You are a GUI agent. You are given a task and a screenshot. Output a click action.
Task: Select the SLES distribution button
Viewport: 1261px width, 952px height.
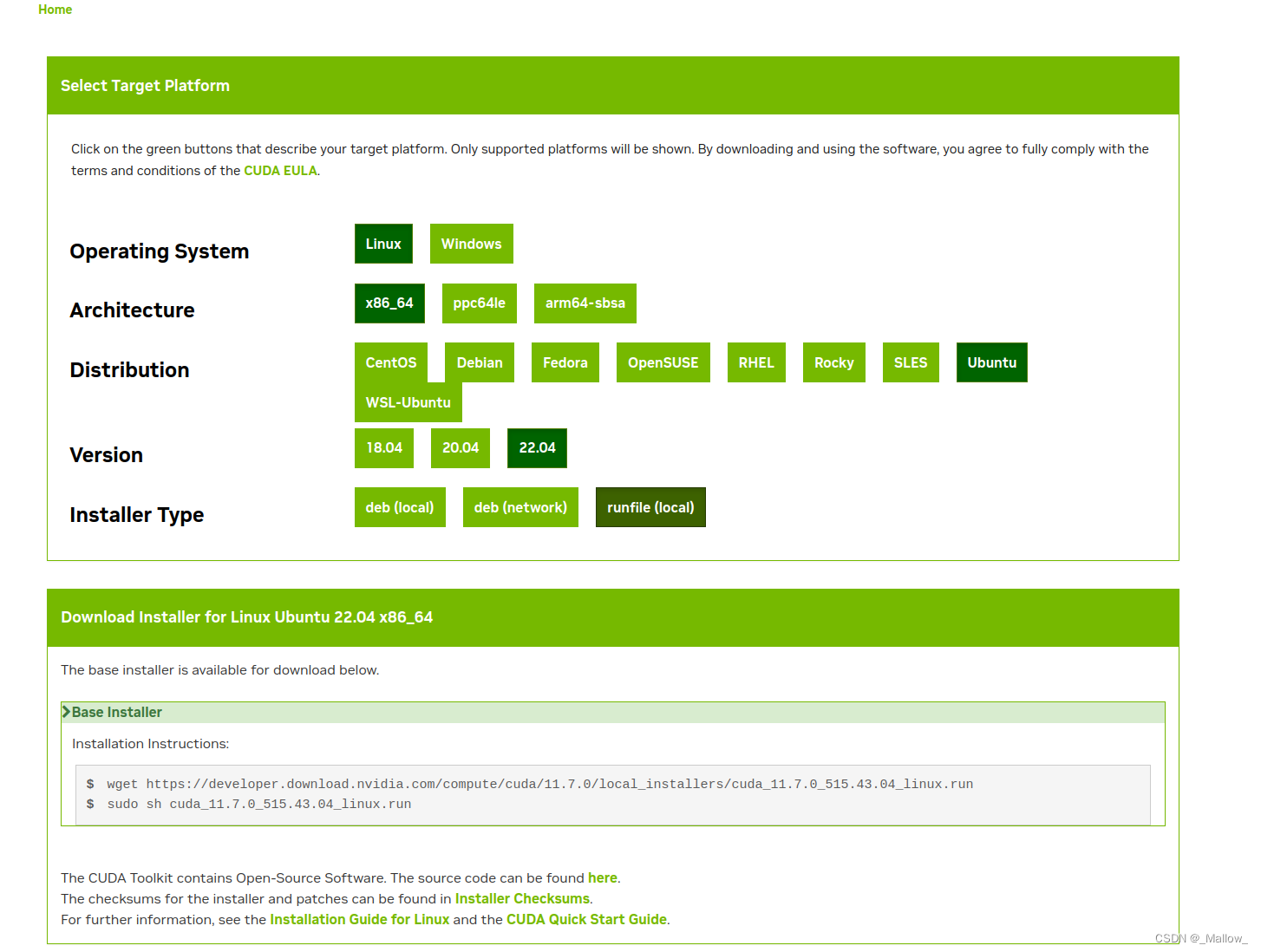click(911, 362)
